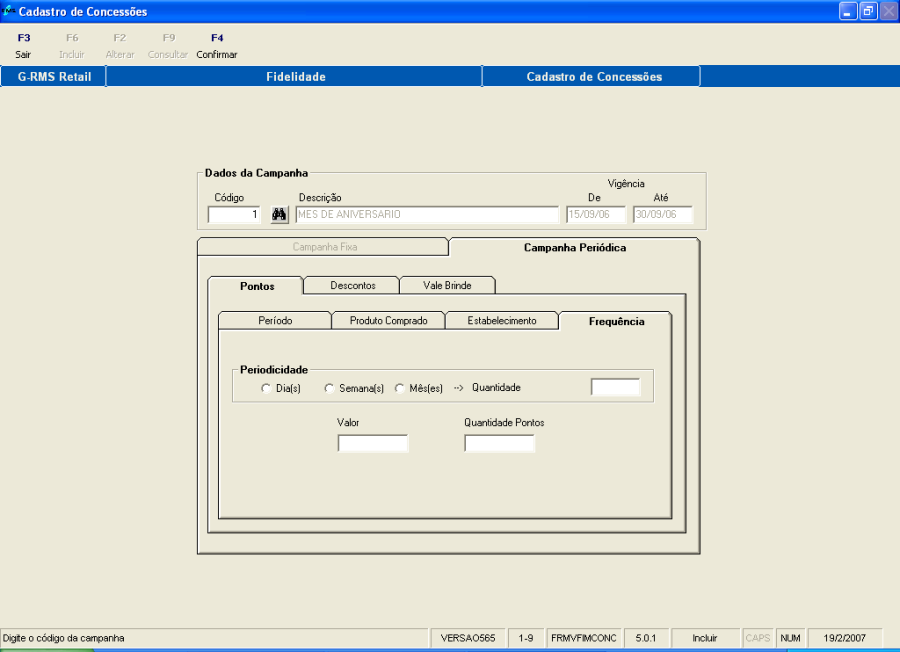Open the Produto Comprado sub-tab

pyautogui.click(x=389, y=320)
